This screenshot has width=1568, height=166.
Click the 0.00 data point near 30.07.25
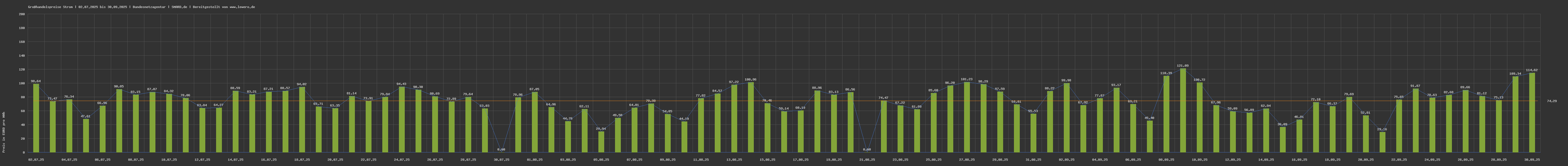[501, 151]
